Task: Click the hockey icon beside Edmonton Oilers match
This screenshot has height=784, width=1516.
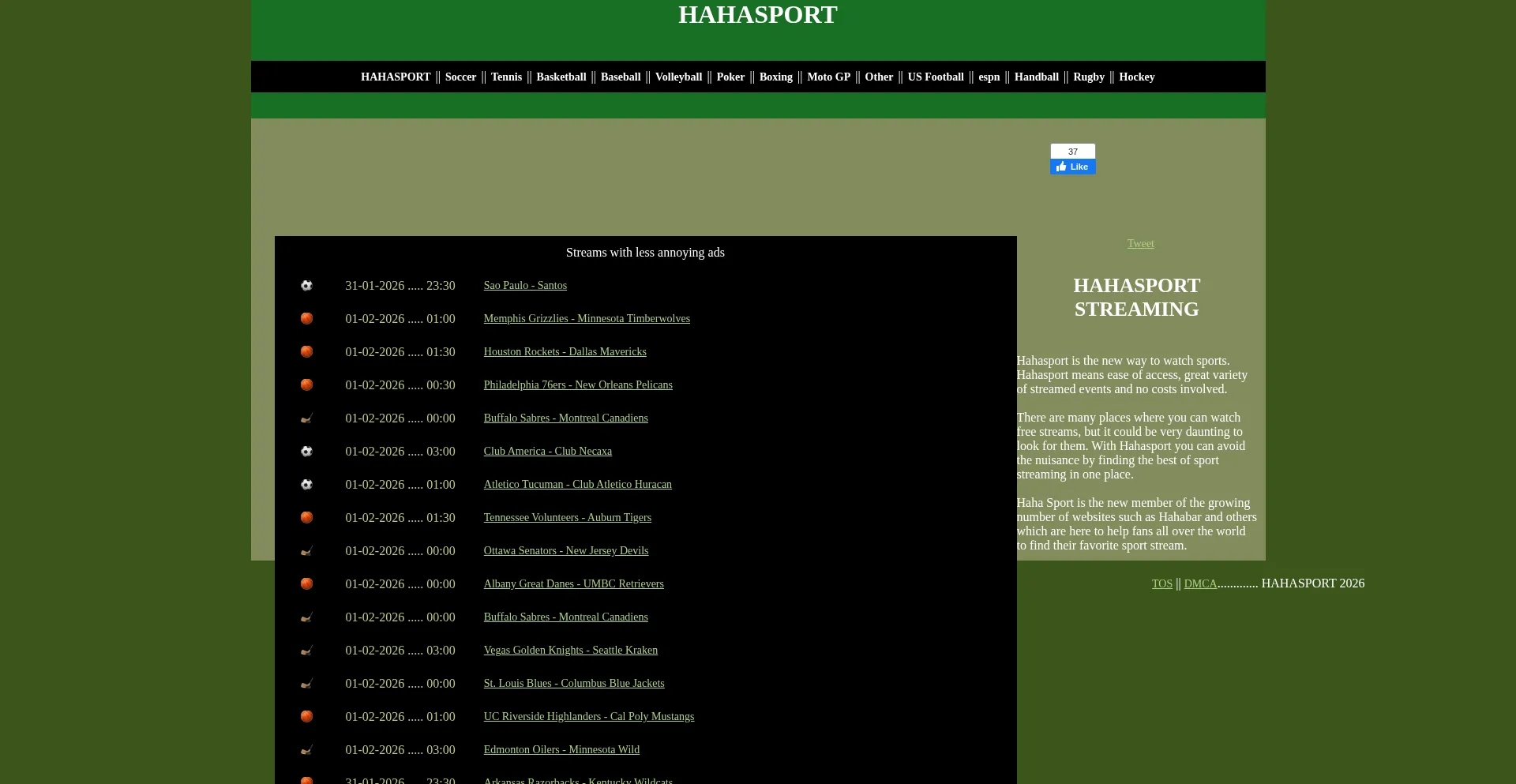Action: (306, 750)
